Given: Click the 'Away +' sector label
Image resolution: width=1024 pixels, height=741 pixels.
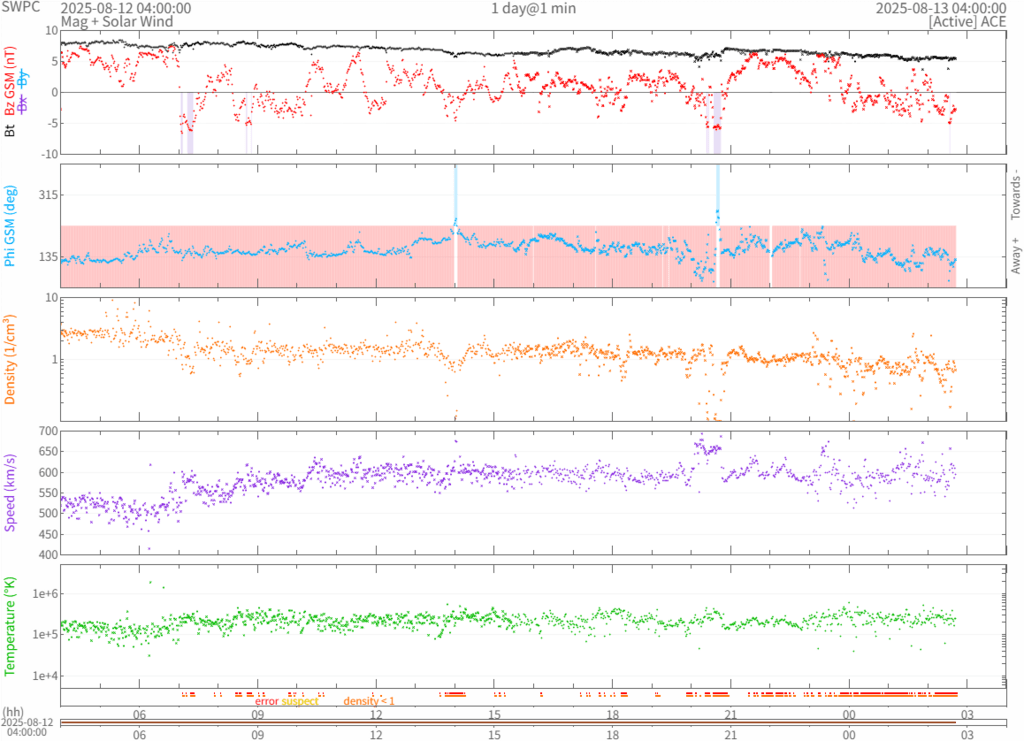Looking at the screenshot, I should pos(1015,257).
